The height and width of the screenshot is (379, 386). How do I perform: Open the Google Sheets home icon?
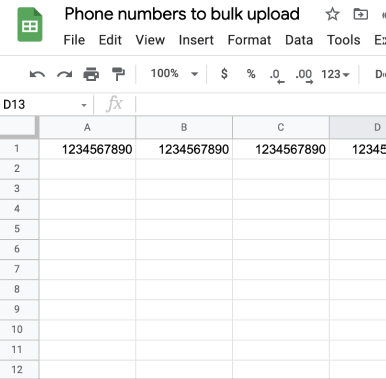(30, 25)
